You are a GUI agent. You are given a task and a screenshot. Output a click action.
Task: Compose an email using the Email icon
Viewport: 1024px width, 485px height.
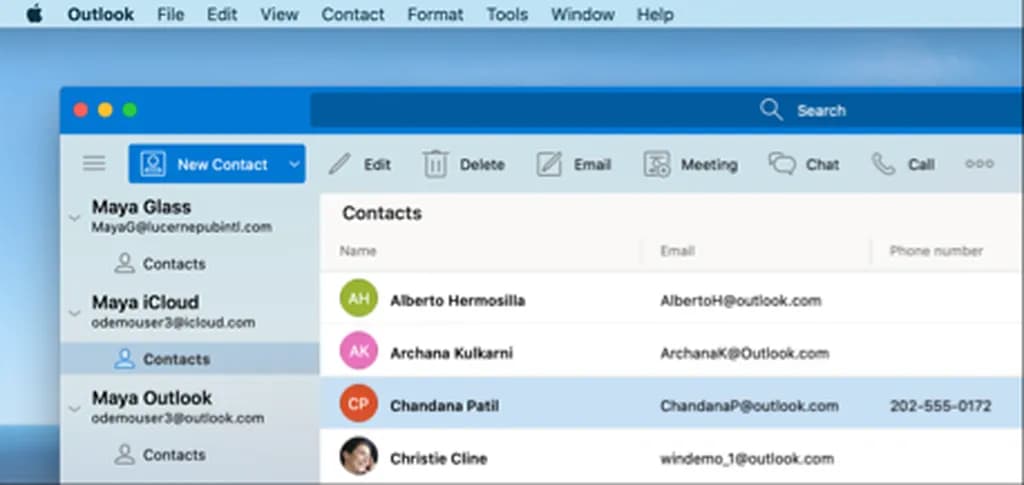[x=549, y=164]
